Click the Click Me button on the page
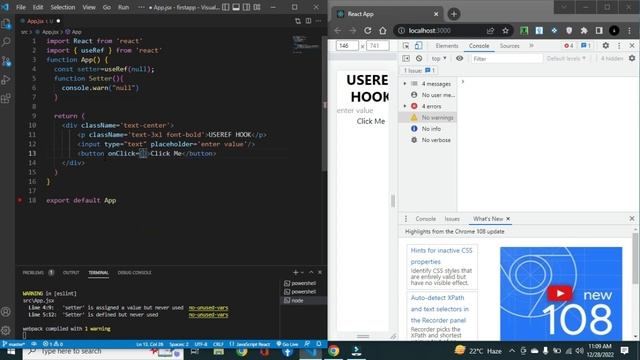Image resolution: width=640 pixels, height=360 pixels. coord(371,121)
